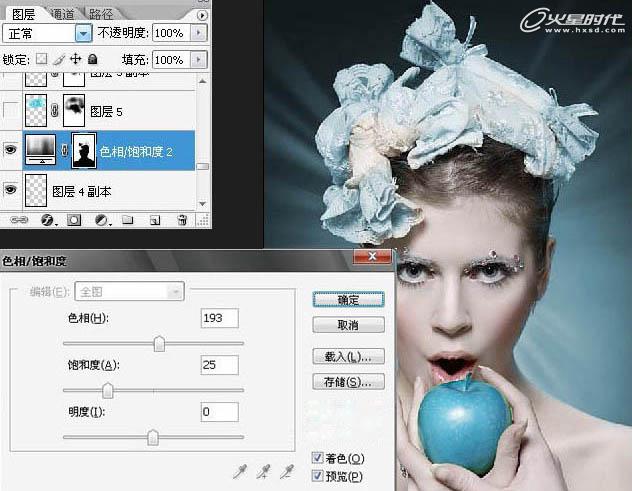Screen dimensions: 632x491
Task: Open the 编辑 全图 dropdown
Action: 129,291
